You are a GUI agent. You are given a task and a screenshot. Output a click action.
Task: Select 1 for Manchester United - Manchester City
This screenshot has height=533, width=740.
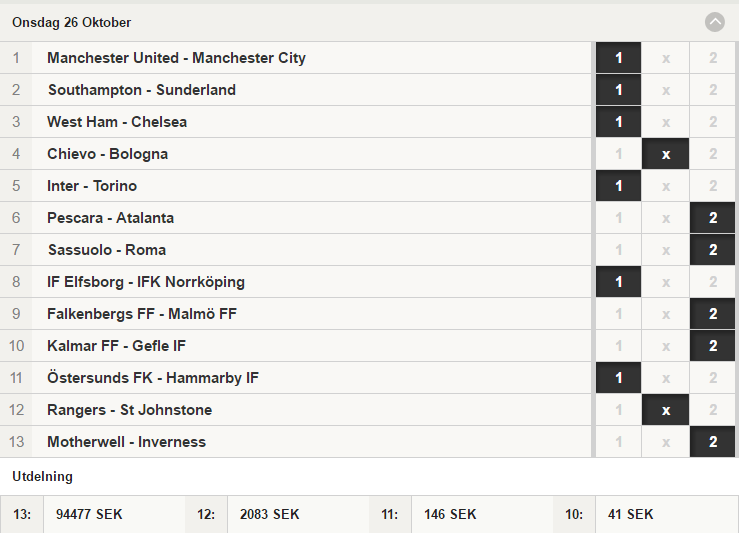coord(618,58)
